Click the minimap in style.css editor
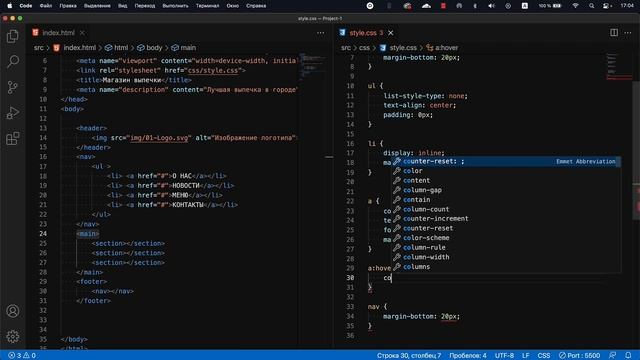Image resolution: width=640 pixels, height=360 pixels. (618, 67)
